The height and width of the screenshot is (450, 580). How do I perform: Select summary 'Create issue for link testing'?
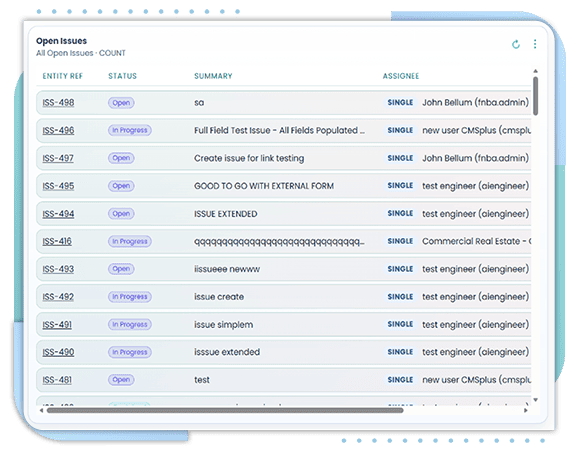[x=249, y=158]
